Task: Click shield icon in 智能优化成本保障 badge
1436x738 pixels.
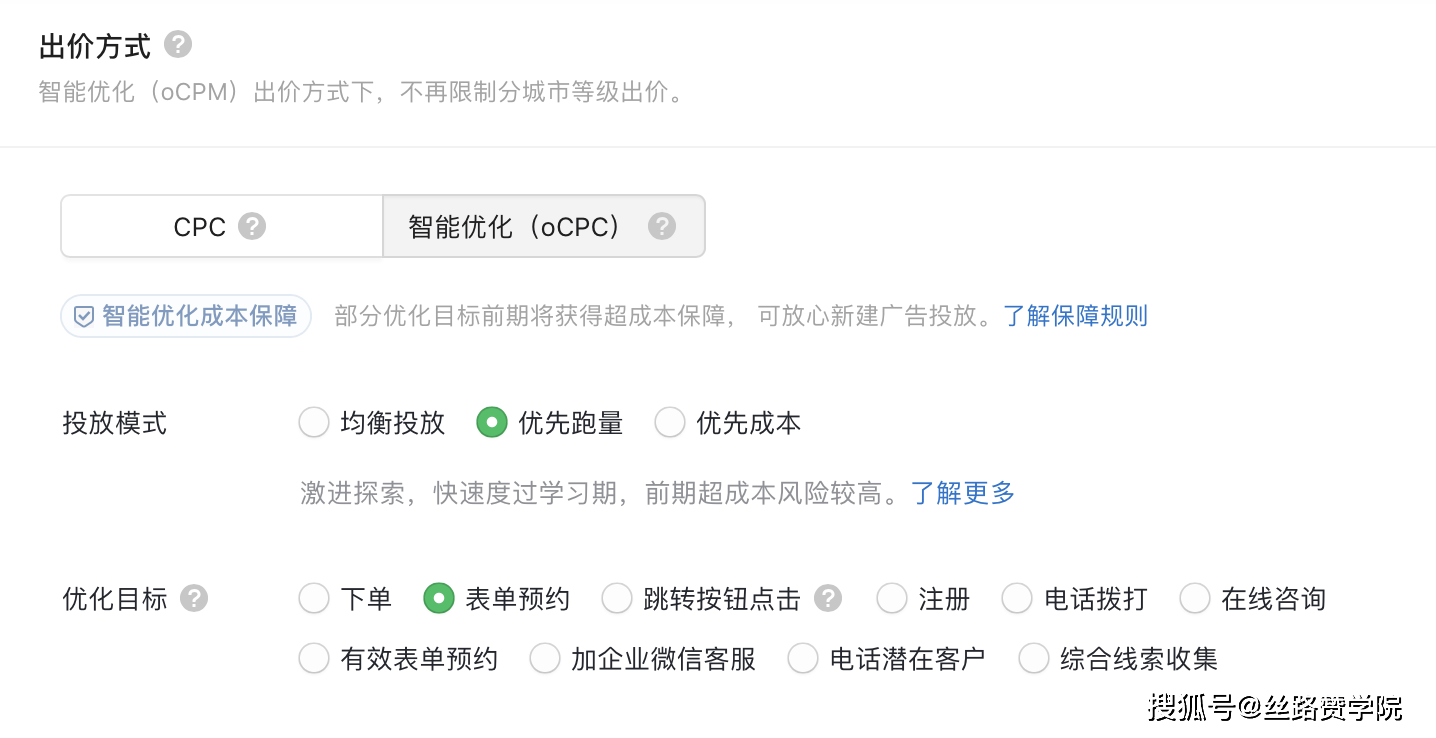Action: (84, 317)
